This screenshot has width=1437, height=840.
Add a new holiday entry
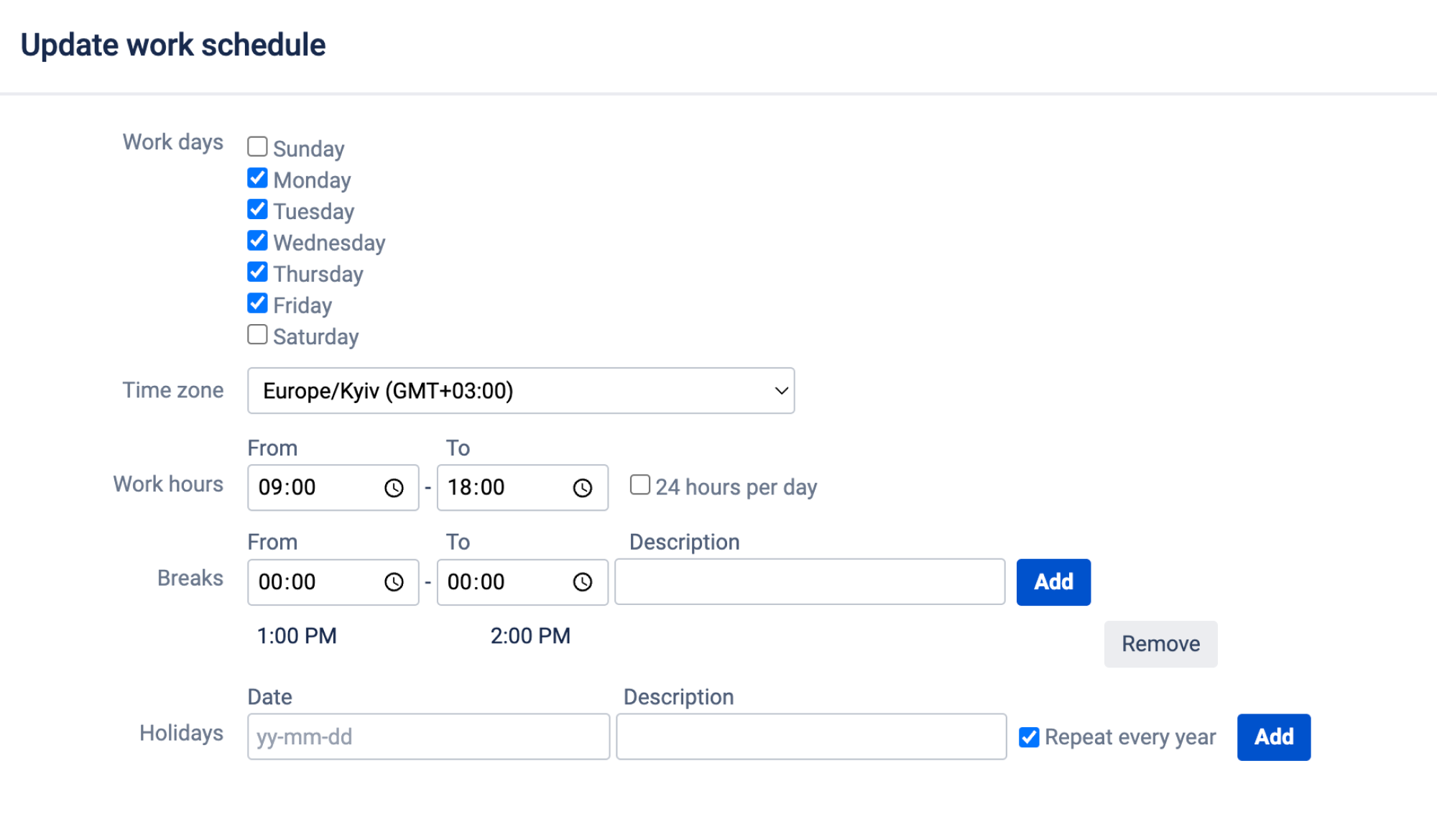pos(1273,737)
